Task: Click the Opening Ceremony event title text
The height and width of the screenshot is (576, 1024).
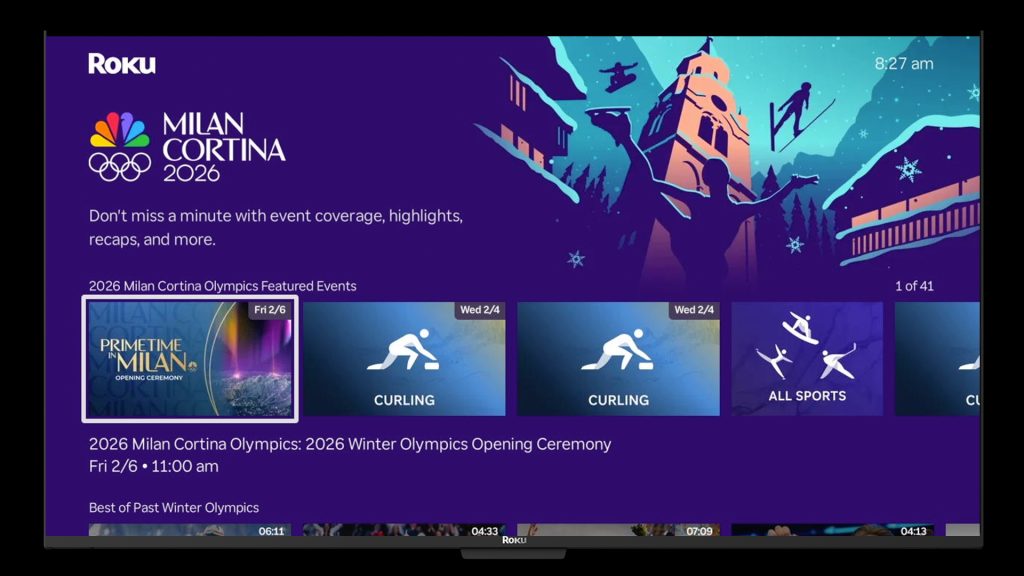Action: [x=350, y=444]
